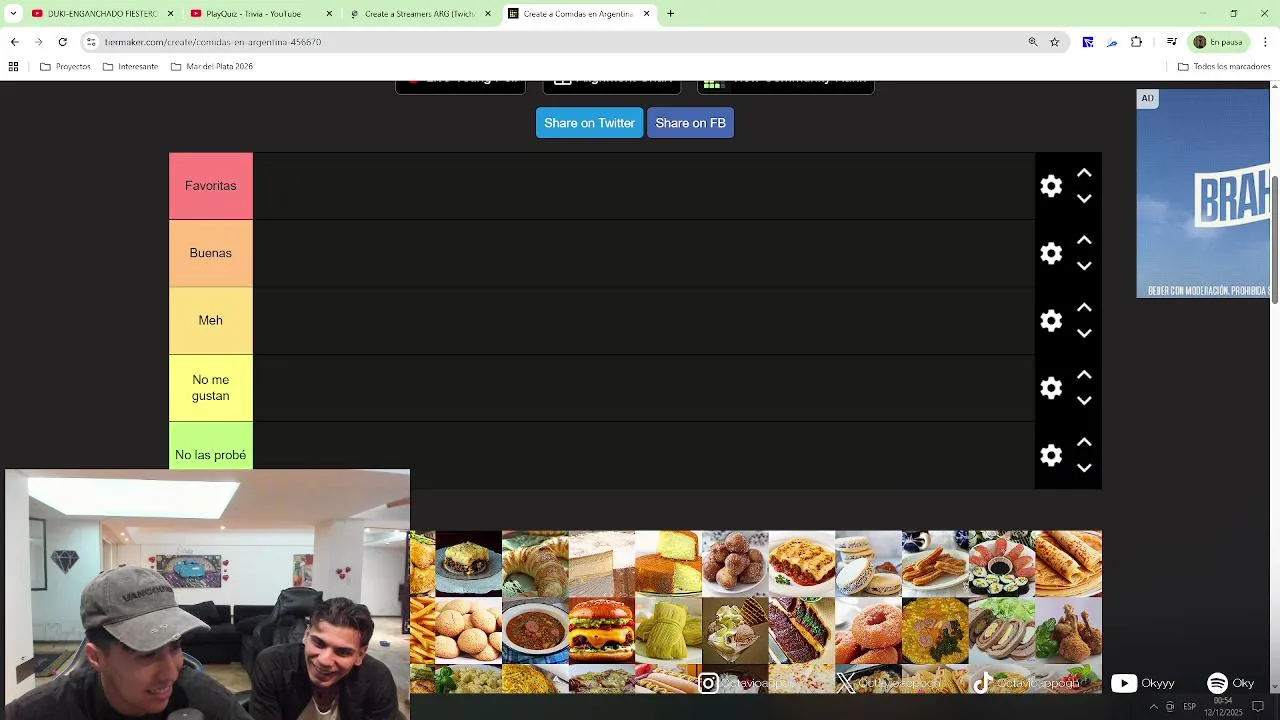This screenshot has width=1280, height=720.
Task: Pick the round cookies image
Action: [468, 631]
